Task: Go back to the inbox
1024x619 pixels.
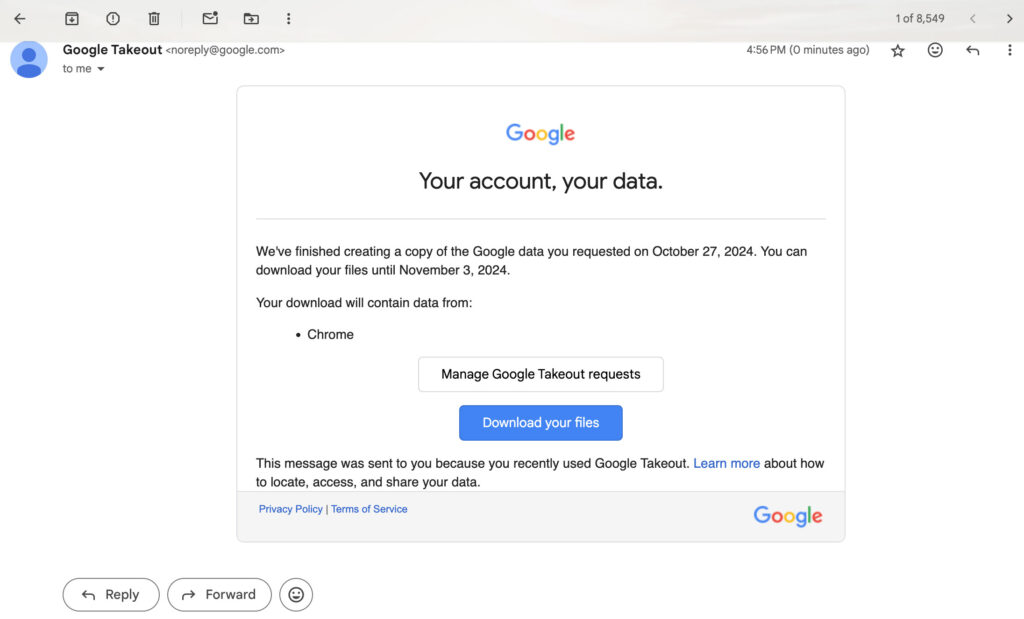Action: 20,18
